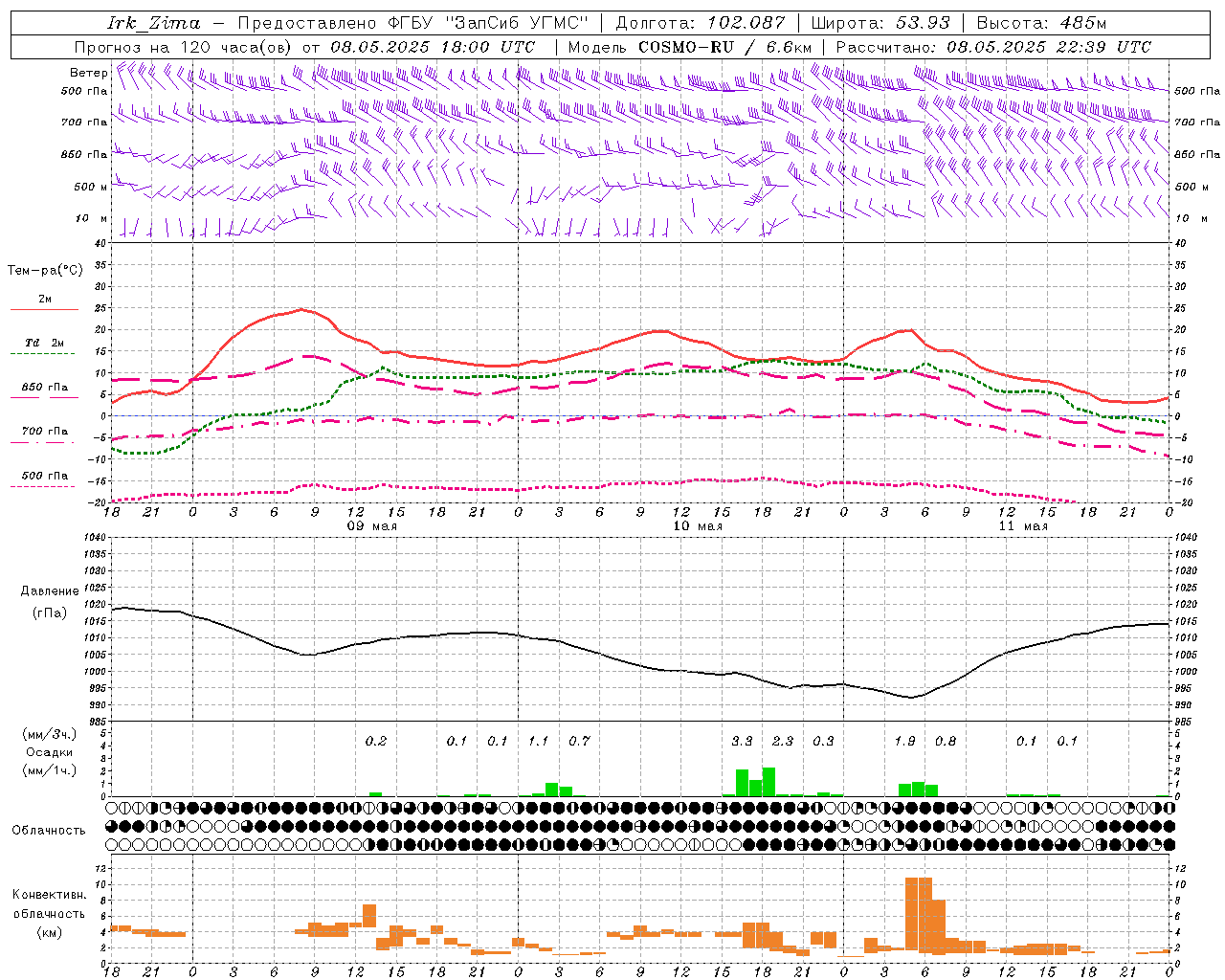Click the Широта: 53.93 value
Image resolution: width=1225 pixels, height=980 pixels.
(880, 23)
